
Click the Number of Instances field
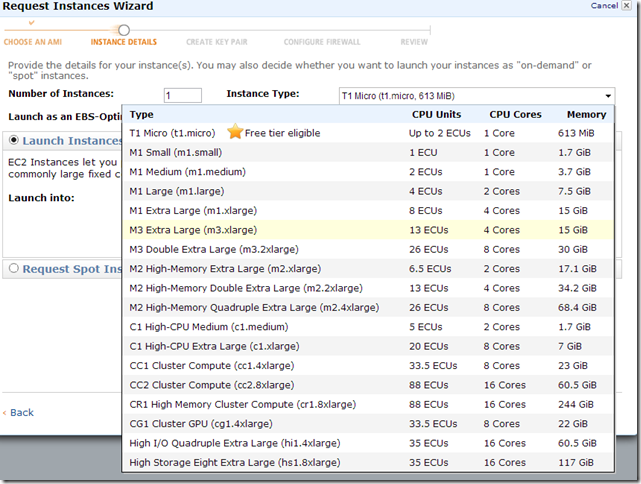pyautogui.click(x=183, y=96)
